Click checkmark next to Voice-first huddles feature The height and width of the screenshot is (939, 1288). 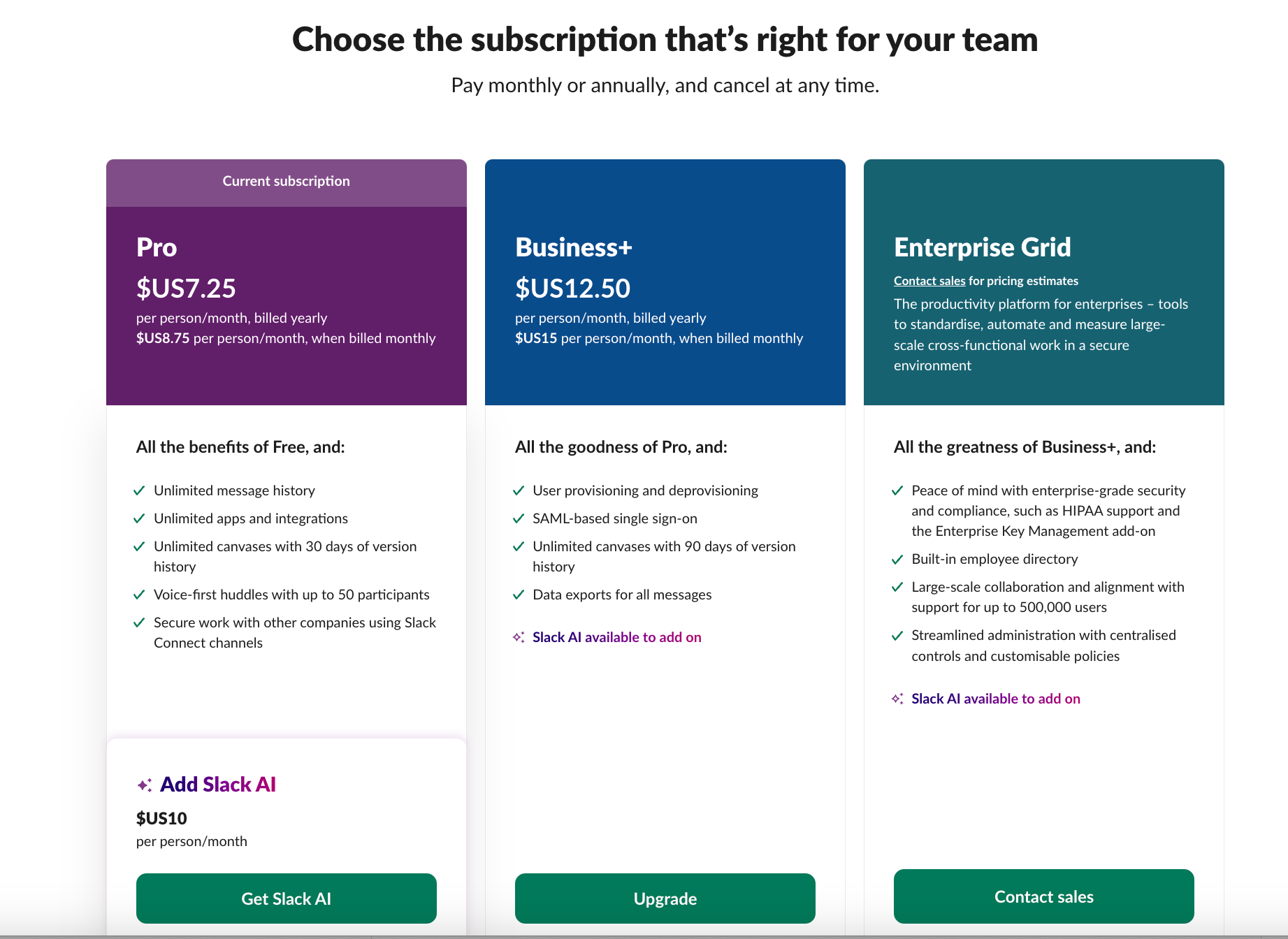(139, 595)
